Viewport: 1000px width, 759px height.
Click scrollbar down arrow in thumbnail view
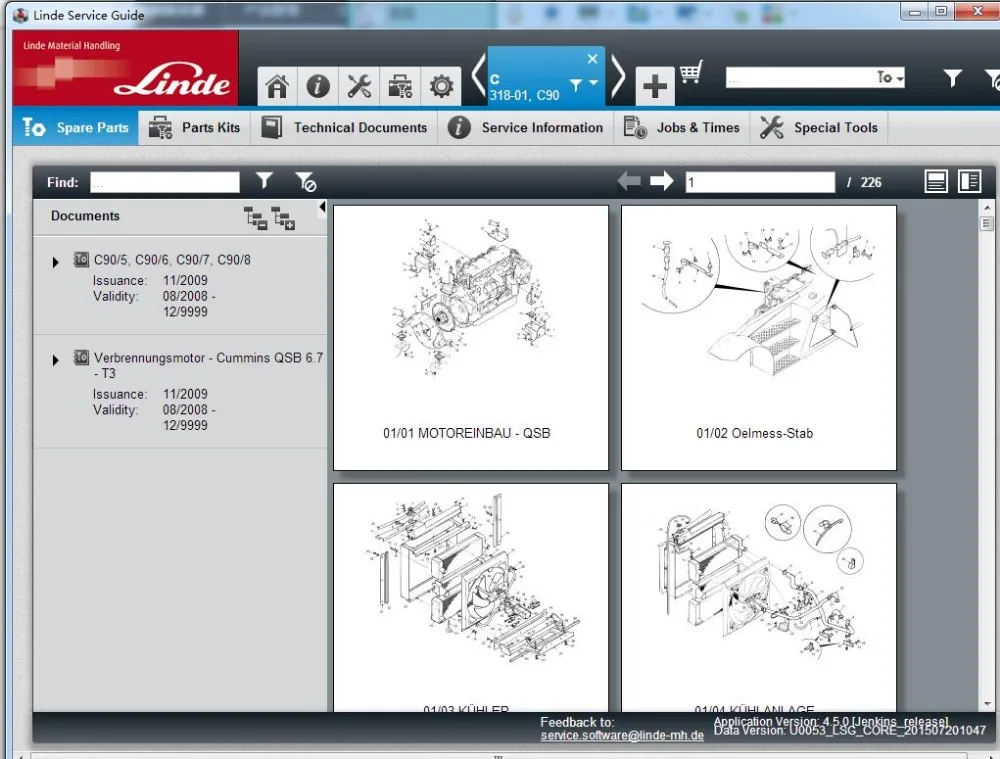point(987,704)
